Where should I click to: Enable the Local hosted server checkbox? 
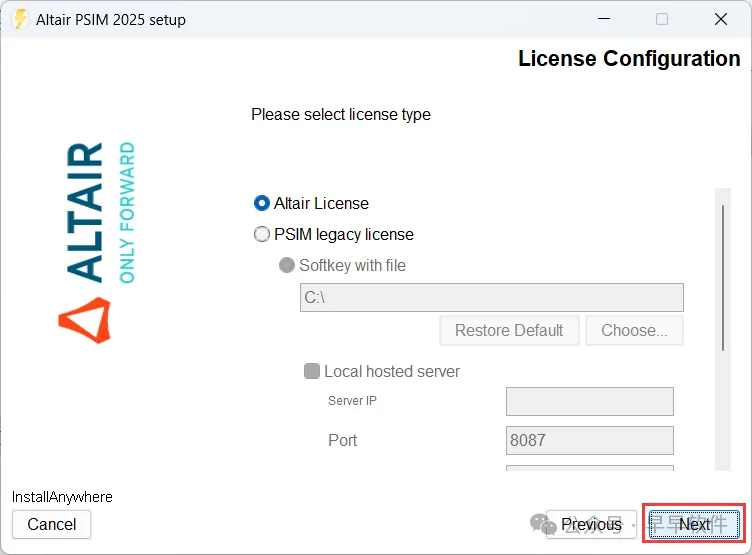click(312, 371)
